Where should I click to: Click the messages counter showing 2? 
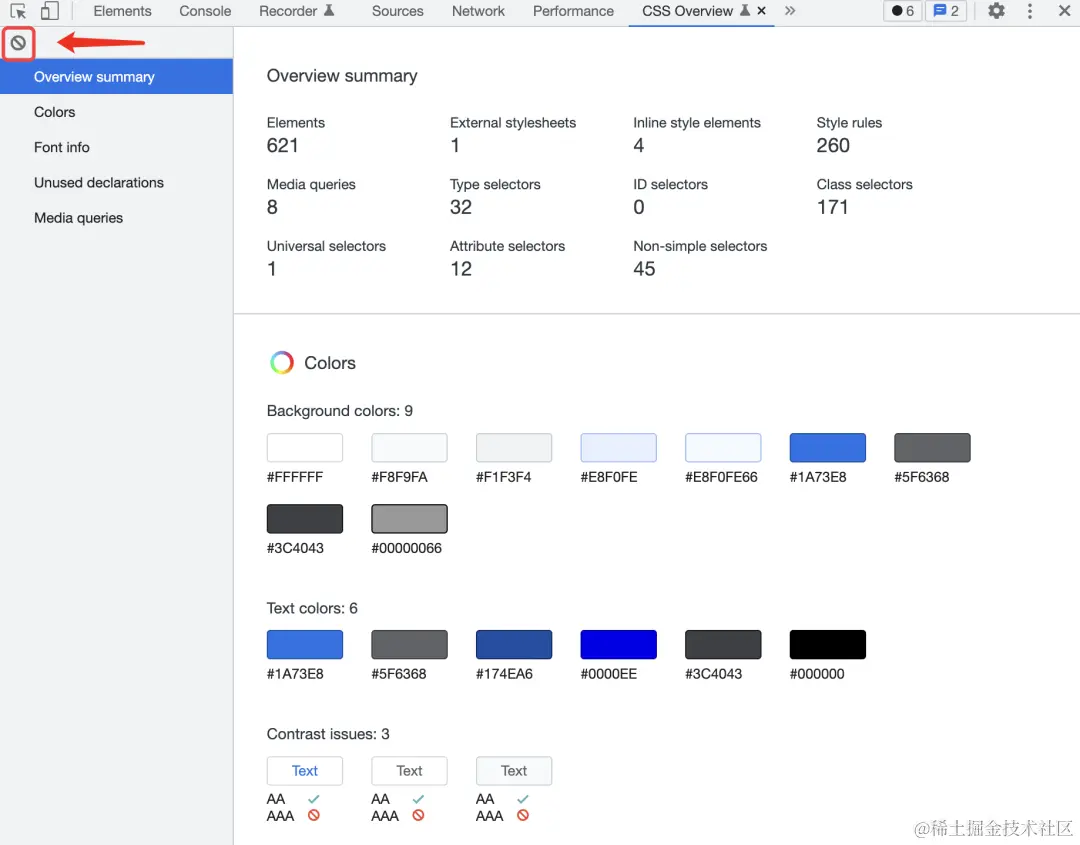click(x=946, y=11)
